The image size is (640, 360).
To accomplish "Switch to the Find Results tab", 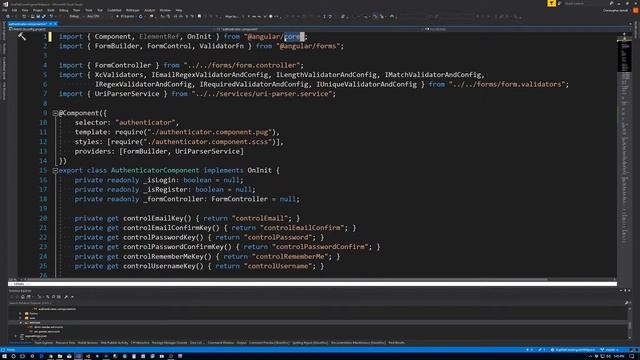I will tap(397, 343).
